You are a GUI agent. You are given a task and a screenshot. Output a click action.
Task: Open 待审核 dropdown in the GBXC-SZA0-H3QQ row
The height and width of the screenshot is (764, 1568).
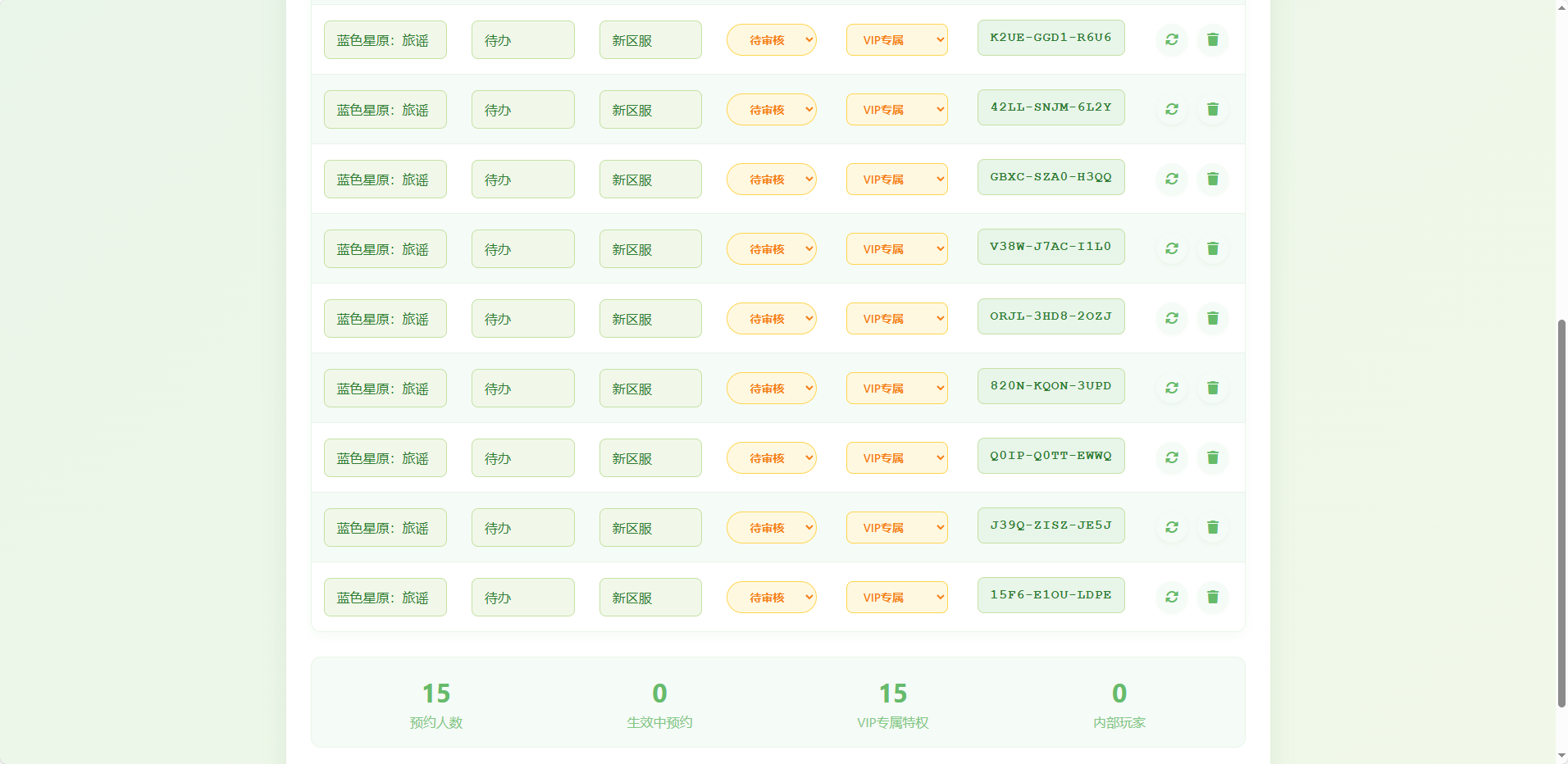[x=771, y=180]
